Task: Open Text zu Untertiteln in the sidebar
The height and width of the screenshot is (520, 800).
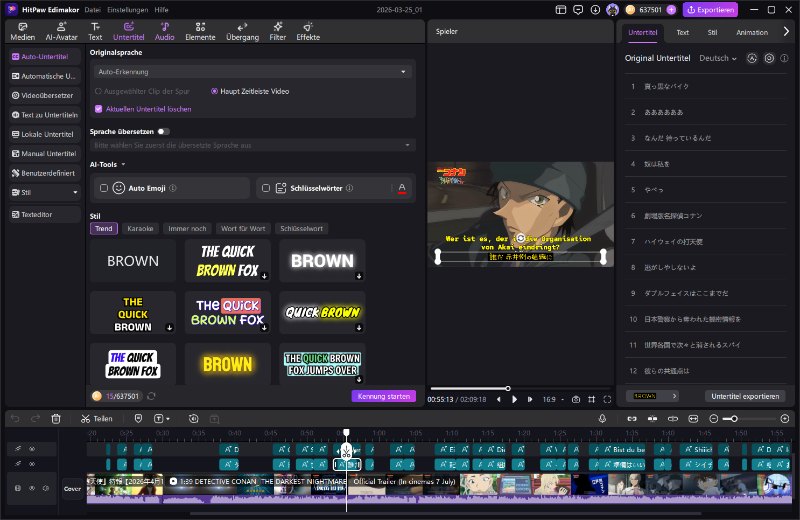Action: coord(44,115)
